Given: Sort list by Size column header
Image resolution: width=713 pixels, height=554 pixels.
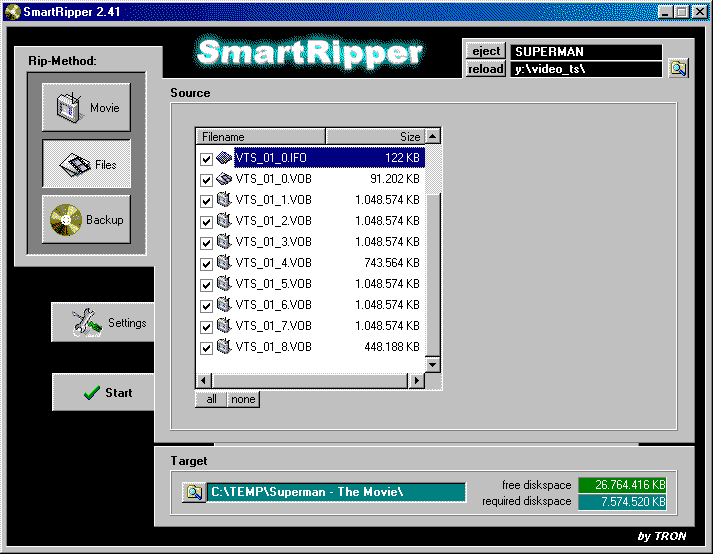Looking at the screenshot, I should click(375, 137).
